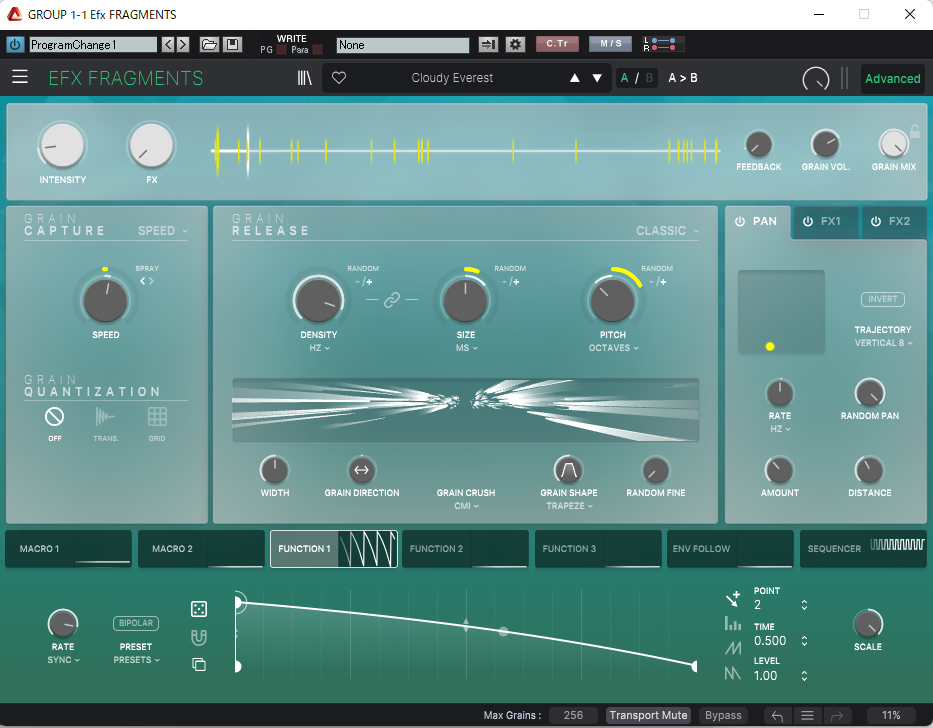Open Grain Shape TRAPEZE dropdown
This screenshot has width=933, height=728.
click(569, 506)
